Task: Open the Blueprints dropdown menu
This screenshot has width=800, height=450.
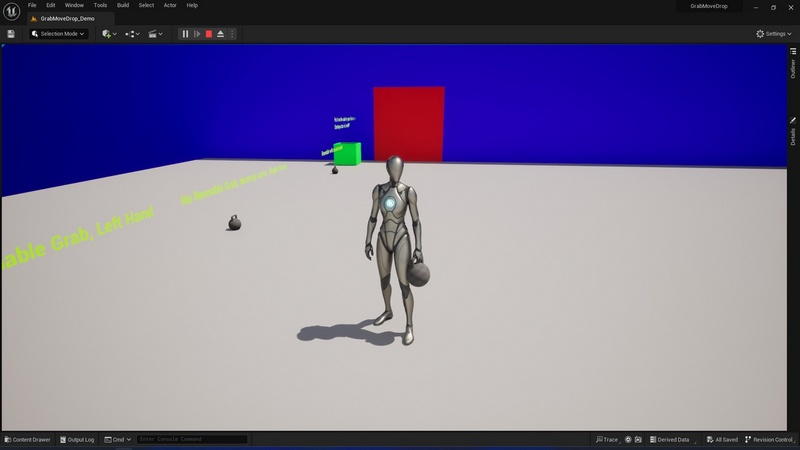Action: [132, 34]
